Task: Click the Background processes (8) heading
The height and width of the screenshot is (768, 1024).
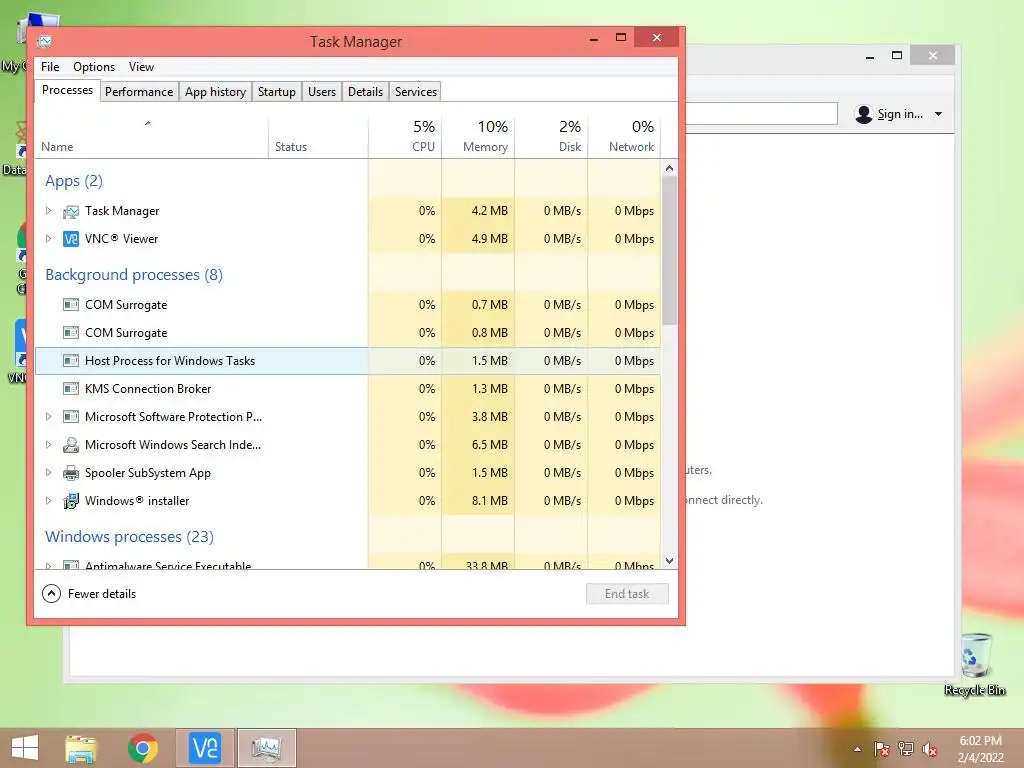Action: coord(134,275)
